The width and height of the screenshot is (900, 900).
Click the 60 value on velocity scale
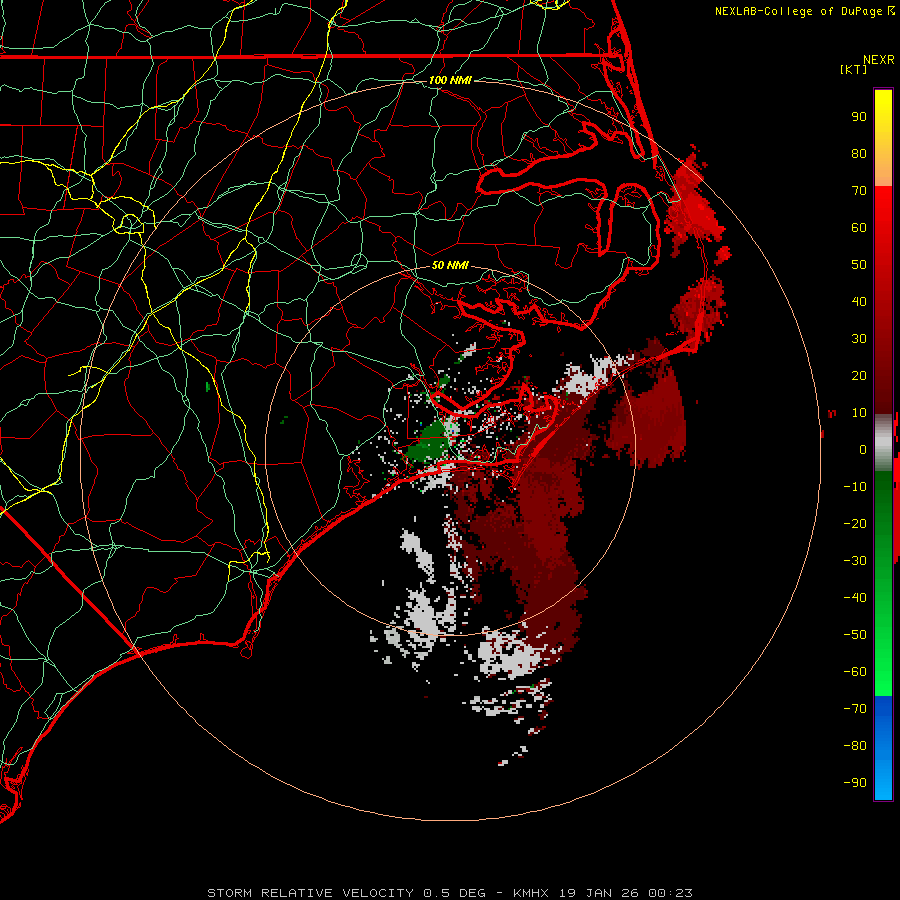point(859,228)
